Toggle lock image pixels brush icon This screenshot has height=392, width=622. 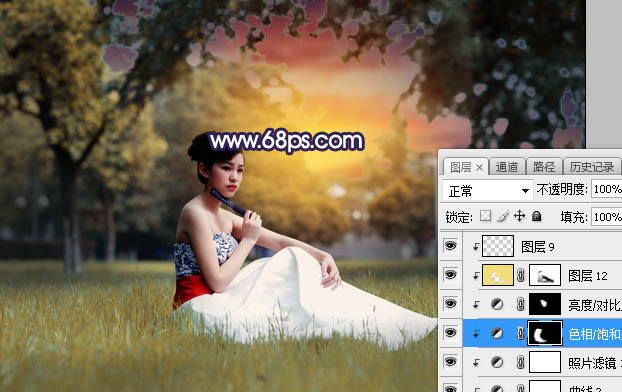(x=503, y=216)
